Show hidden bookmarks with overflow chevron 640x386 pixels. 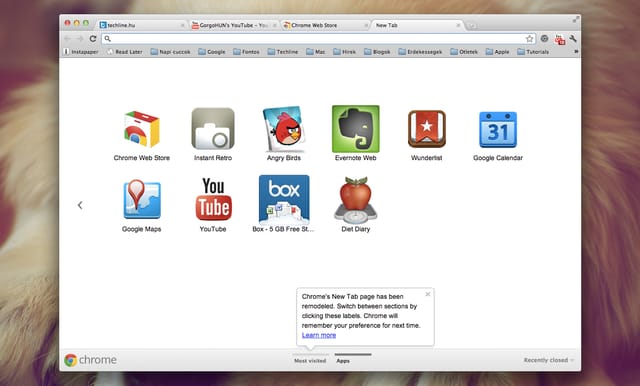(x=576, y=51)
